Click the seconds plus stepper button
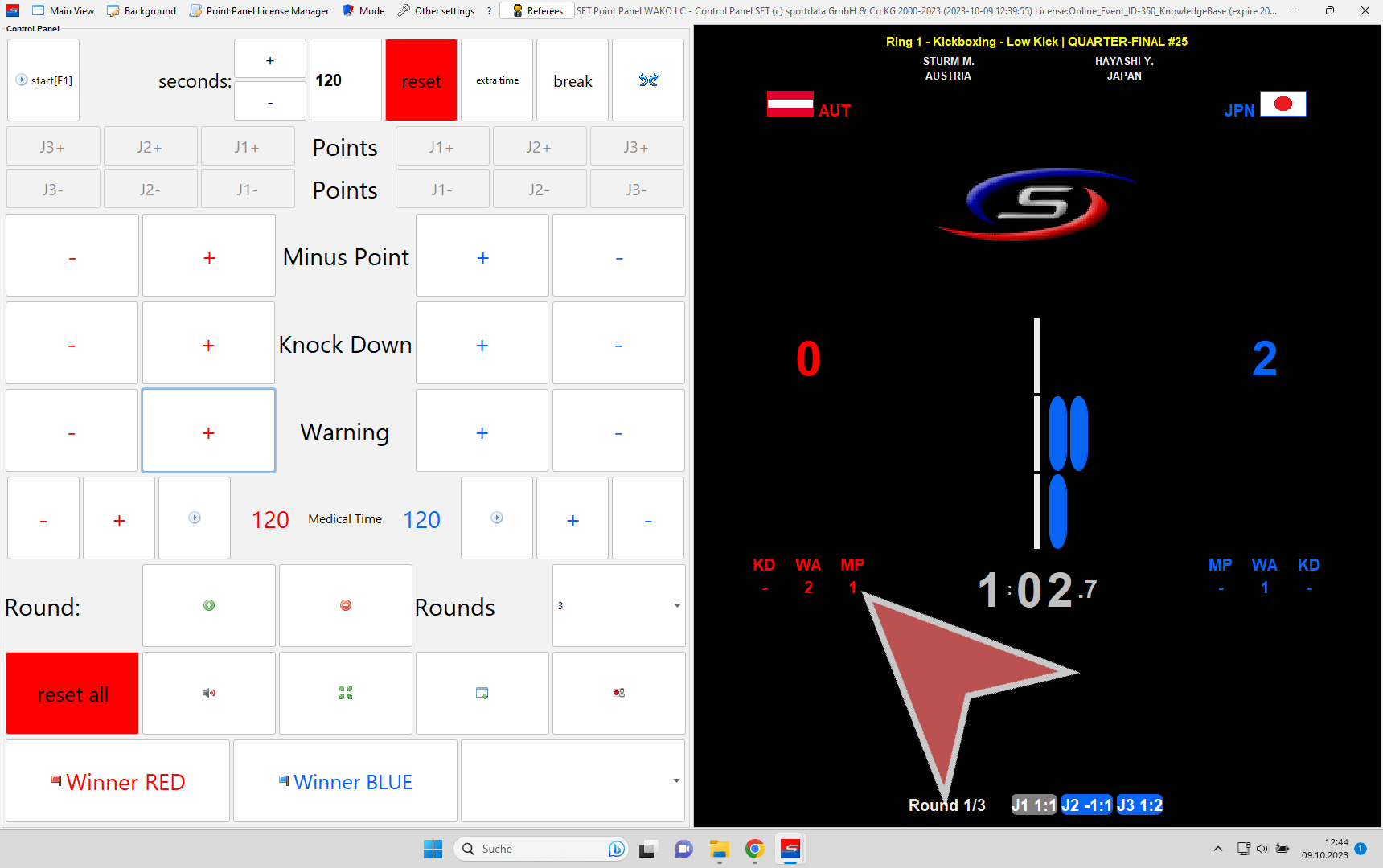The image size is (1383, 868). tap(270, 60)
